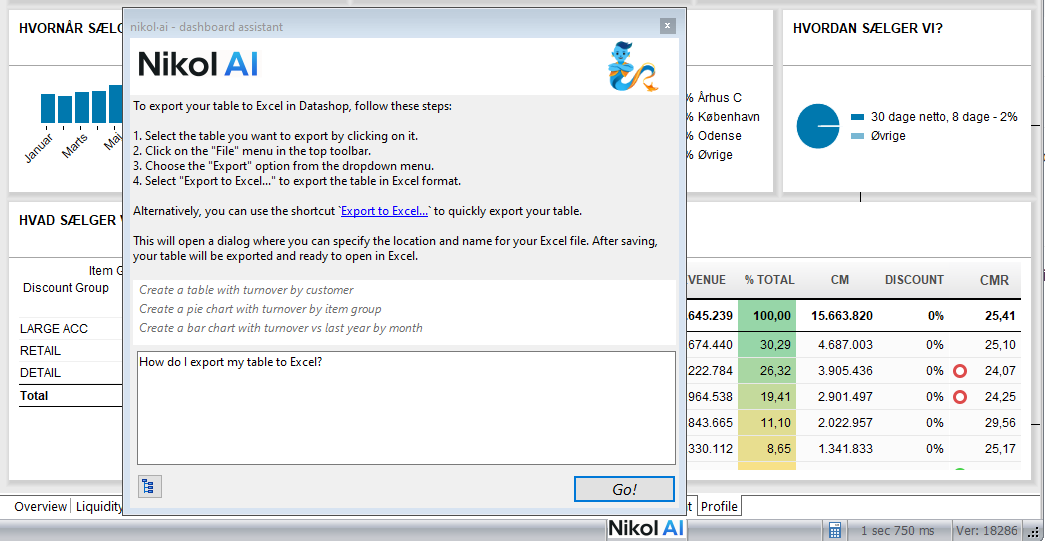Select the '100,00' percent total cell

[767, 316]
